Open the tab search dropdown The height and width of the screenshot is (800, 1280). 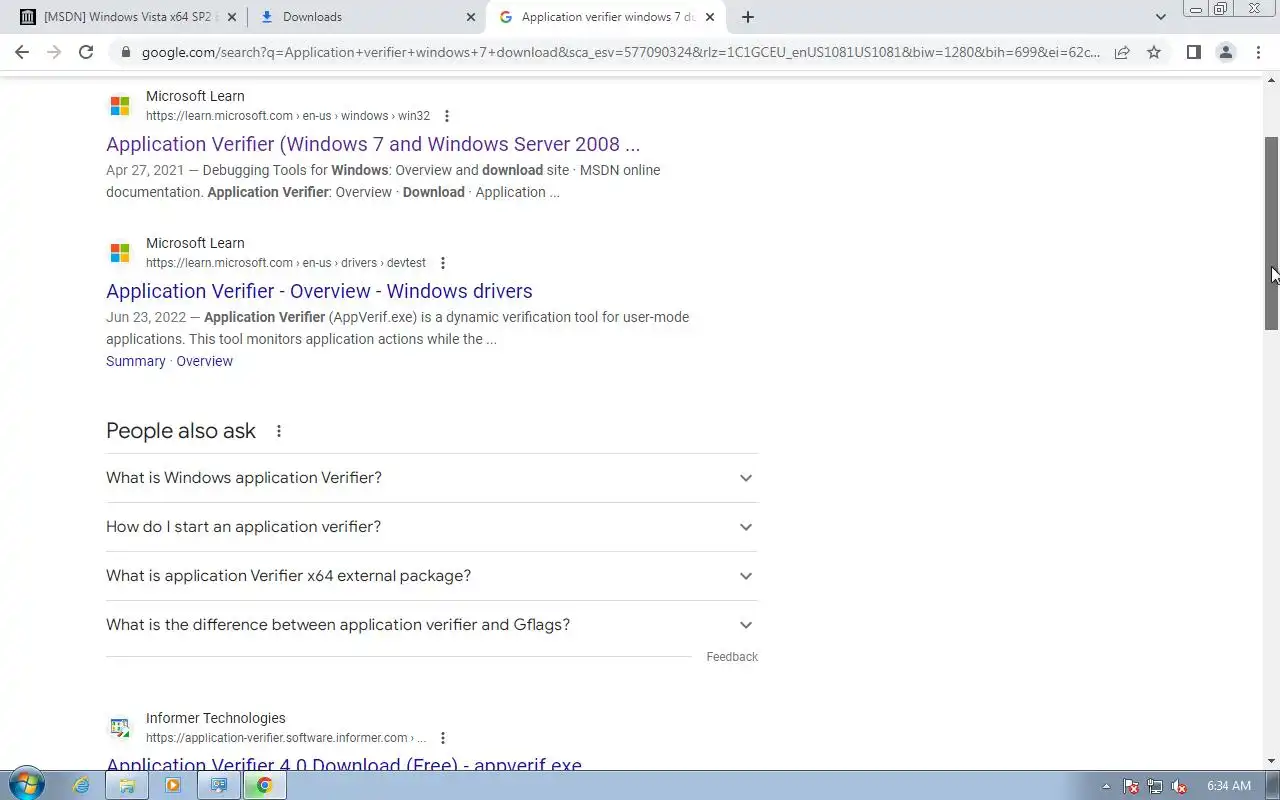click(1160, 17)
